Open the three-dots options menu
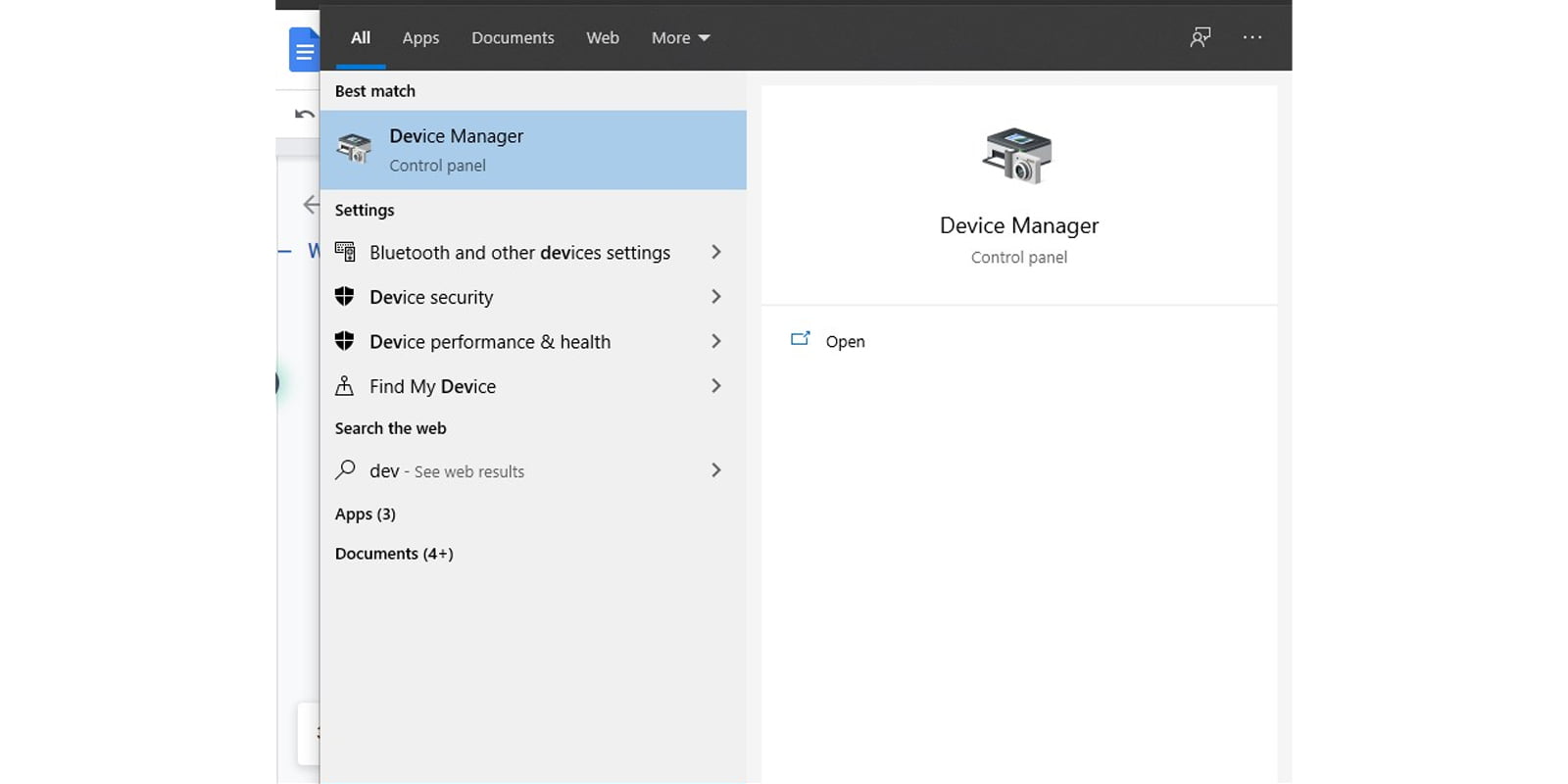 (1251, 37)
